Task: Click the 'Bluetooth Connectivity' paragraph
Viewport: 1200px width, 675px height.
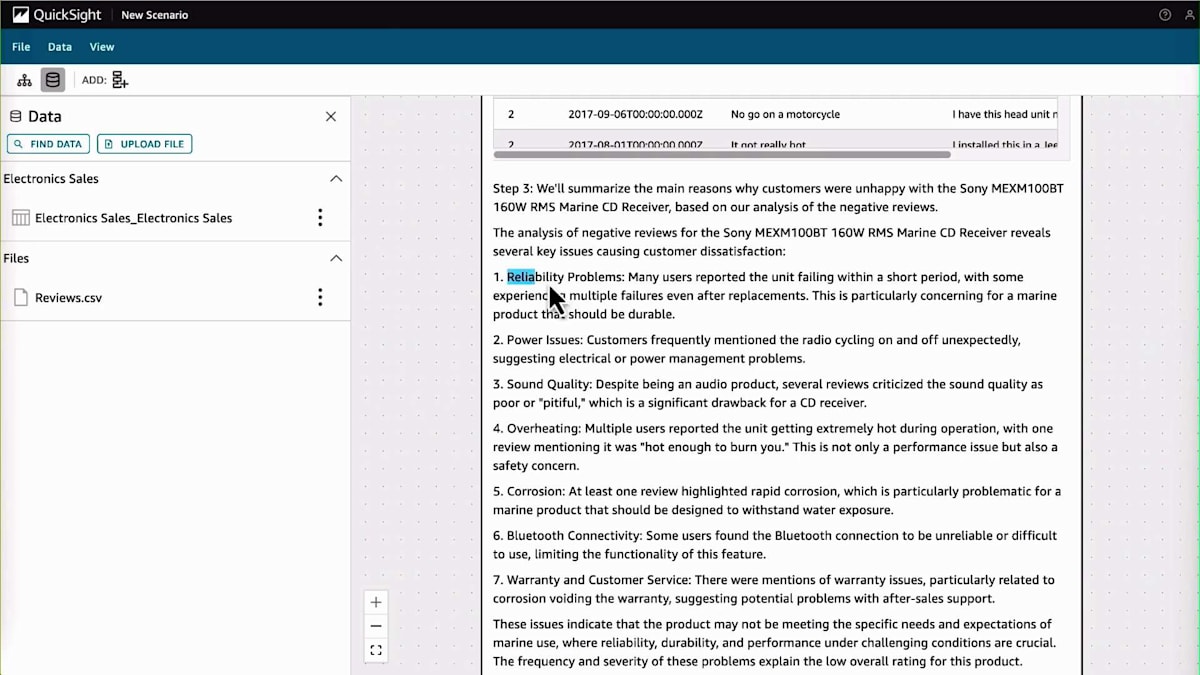Action: click(775, 544)
